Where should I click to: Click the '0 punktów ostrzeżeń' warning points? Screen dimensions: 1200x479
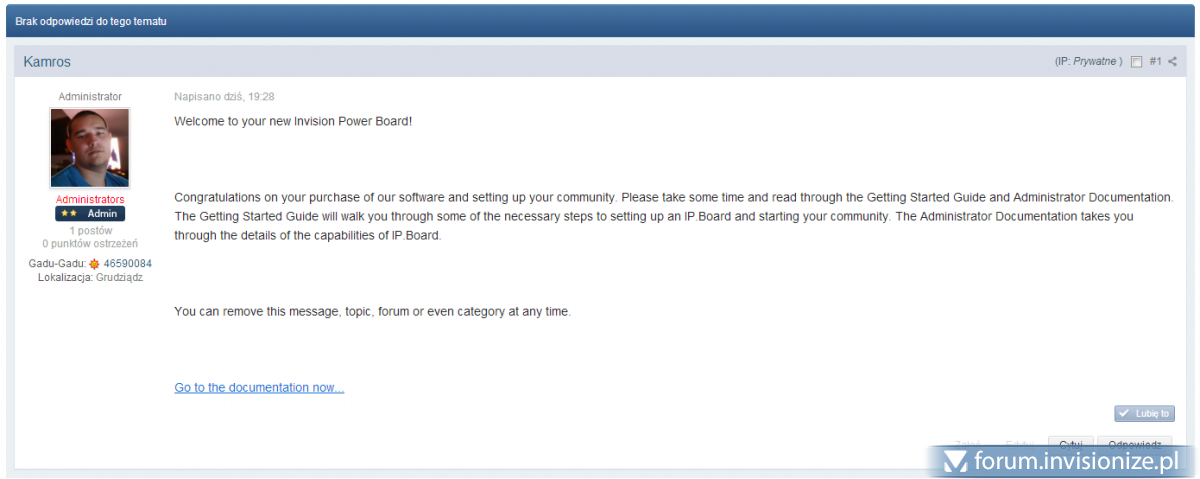(x=90, y=243)
